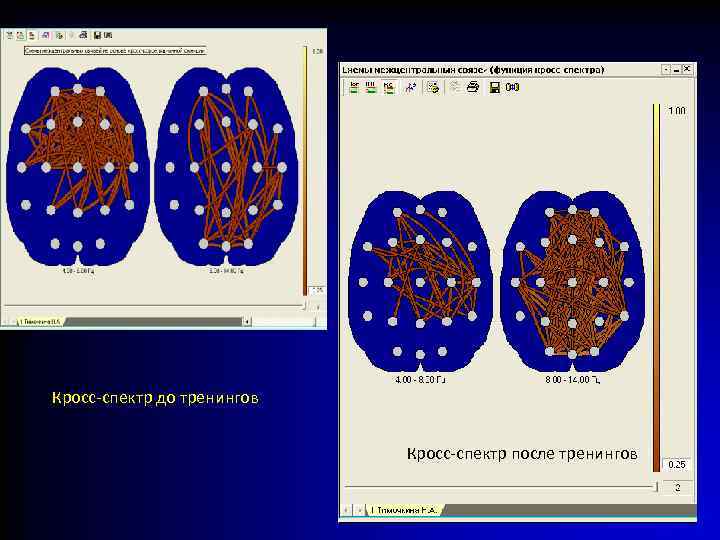Screen dimensions: 720x540
Task: Click the tooltip text under the left window toolbar
Action: pos(115,51)
